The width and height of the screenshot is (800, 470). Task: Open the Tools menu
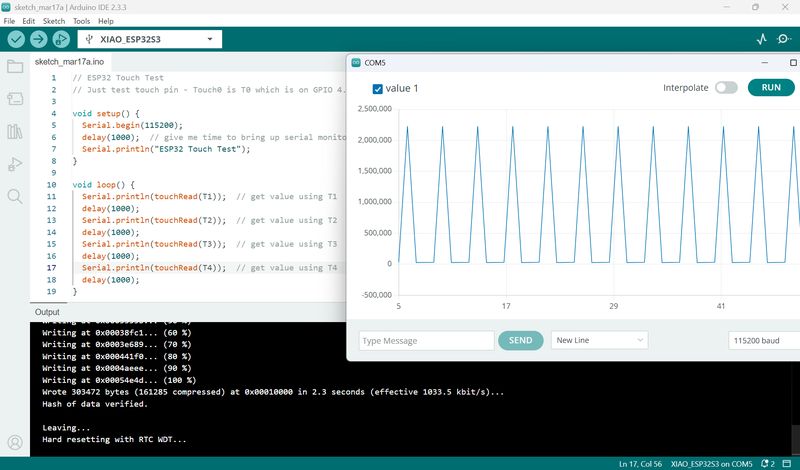81,21
